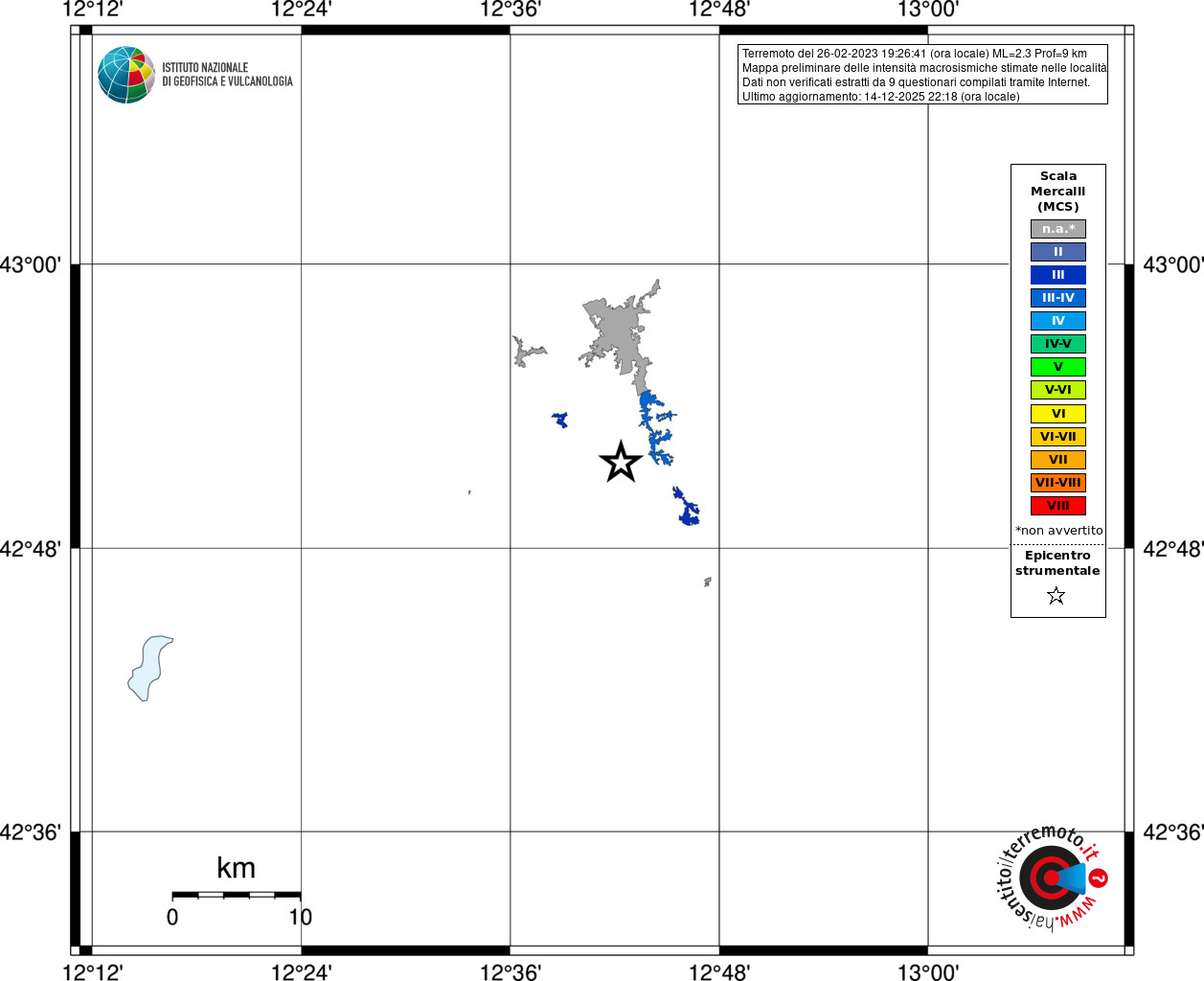Screen dimensions: 1204x981
Task: Click the earthquake info line 'Terremoto del 26-02-2023'
Action: pos(915,54)
